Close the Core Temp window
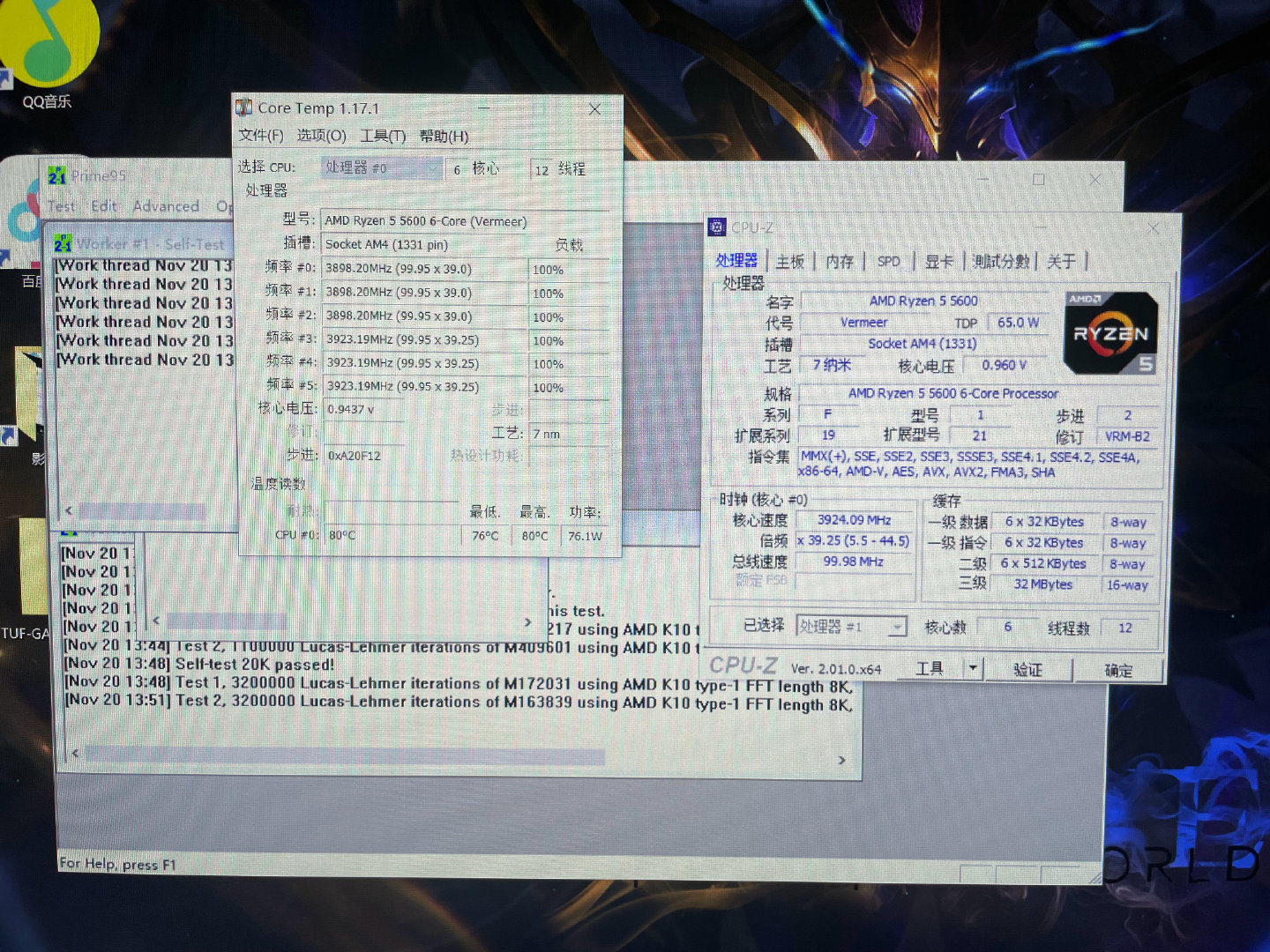This screenshot has height=952, width=1270. point(595,109)
